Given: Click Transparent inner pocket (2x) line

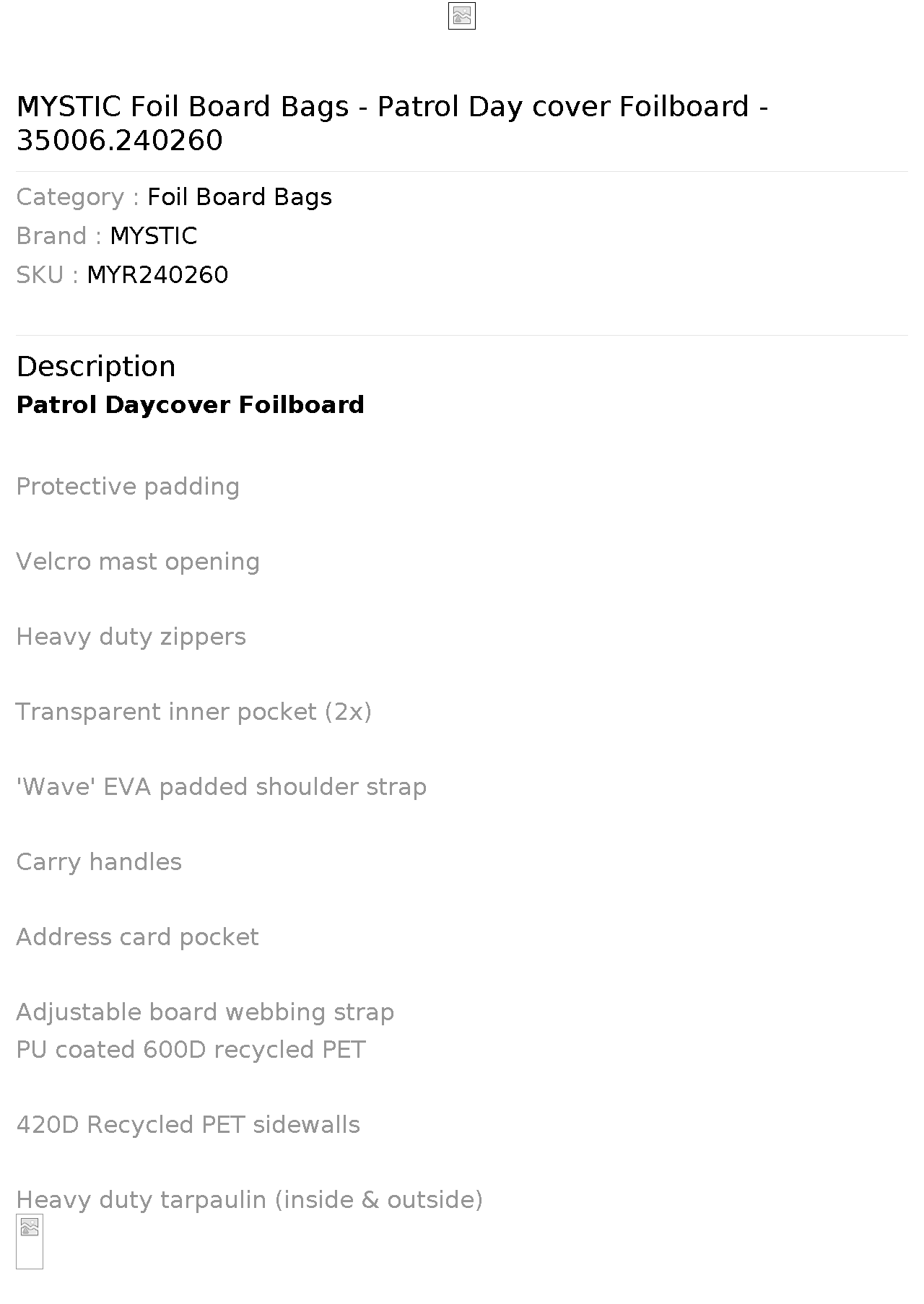Looking at the screenshot, I should pos(193,712).
